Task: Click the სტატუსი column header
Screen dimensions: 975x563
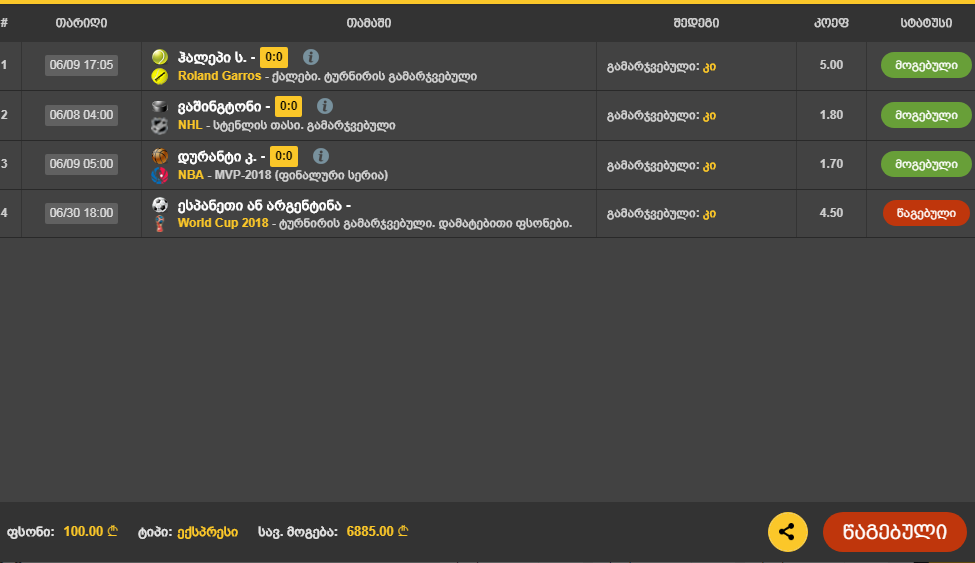Action: click(x=926, y=23)
